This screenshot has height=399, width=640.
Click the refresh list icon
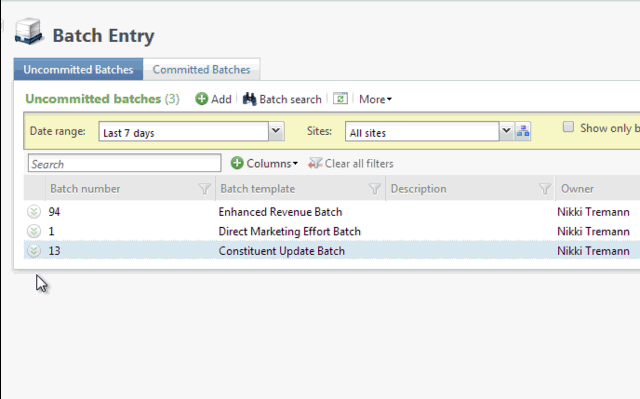tap(340, 98)
